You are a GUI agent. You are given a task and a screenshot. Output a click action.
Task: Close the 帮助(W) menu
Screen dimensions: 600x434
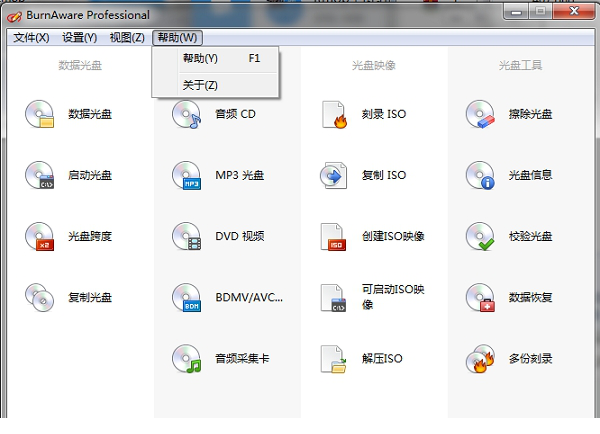coord(177,38)
